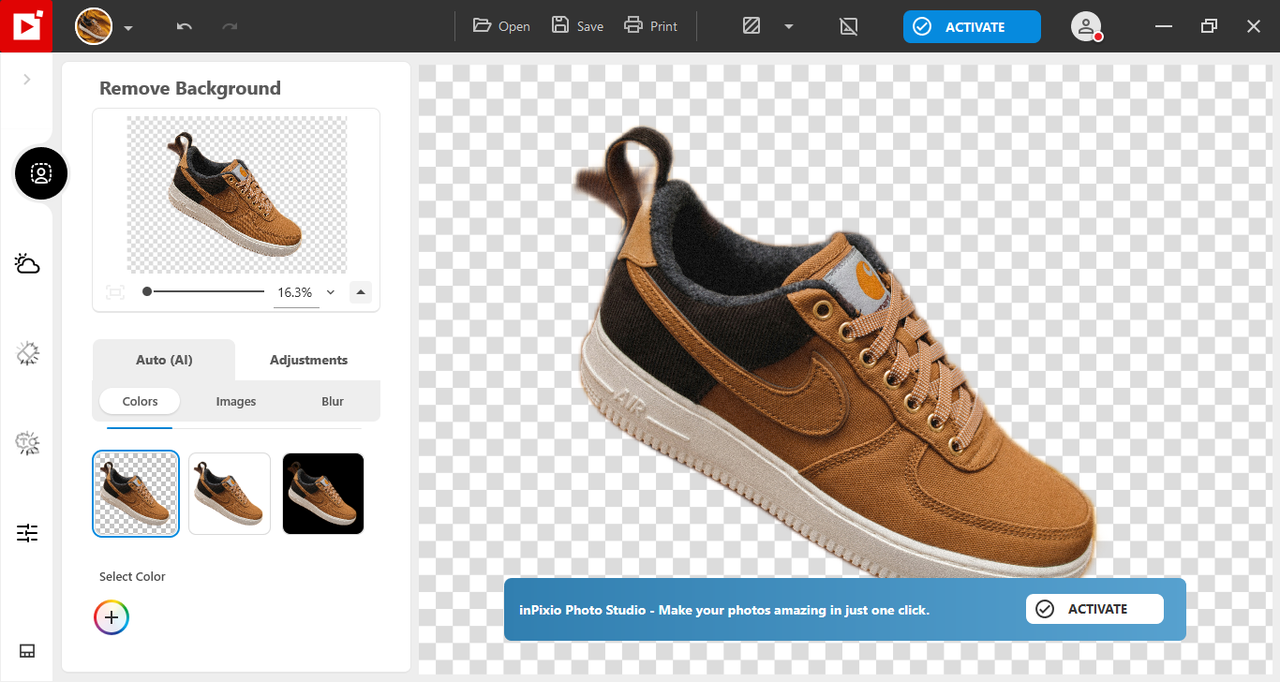Click the inPixio Photo Studio banner text
Image resolution: width=1280 pixels, height=682 pixels.
724,609
